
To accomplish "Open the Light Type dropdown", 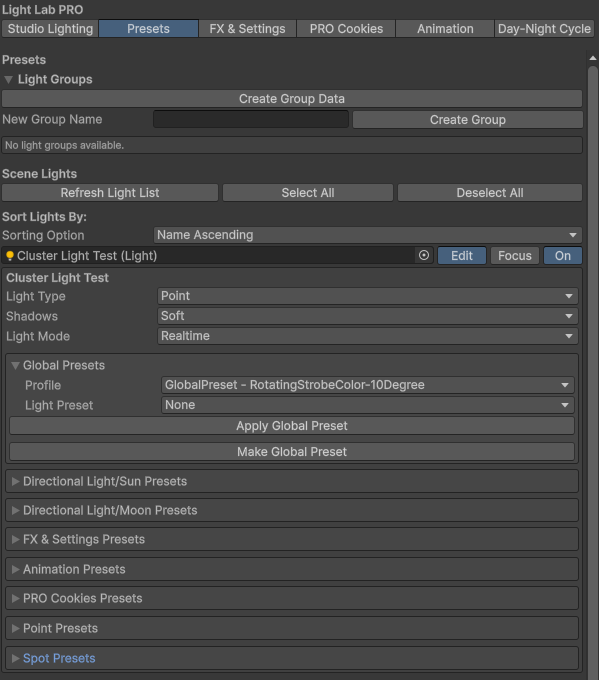I will tap(367, 296).
